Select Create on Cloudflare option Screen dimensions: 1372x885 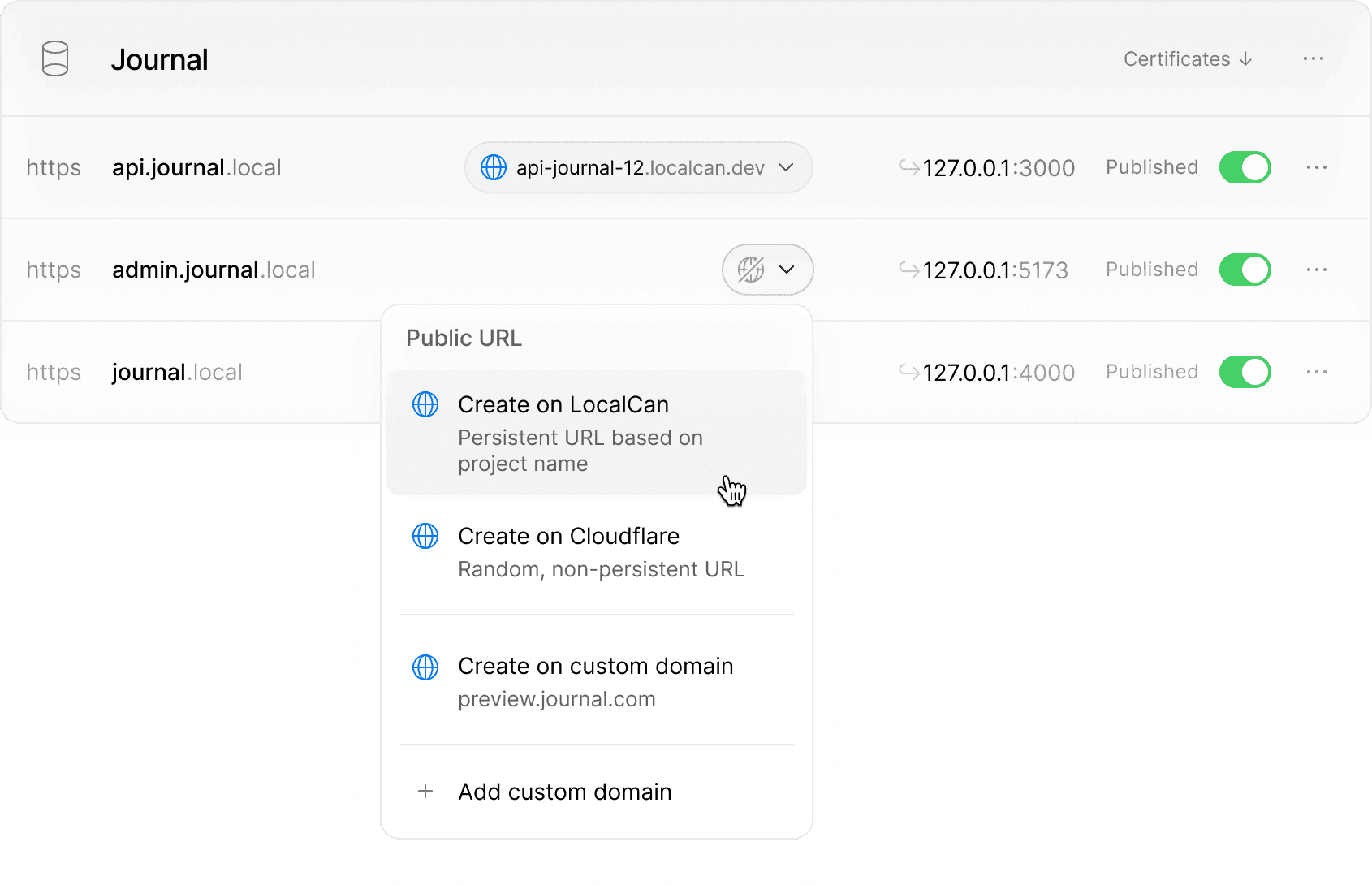click(x=569, y=536)
